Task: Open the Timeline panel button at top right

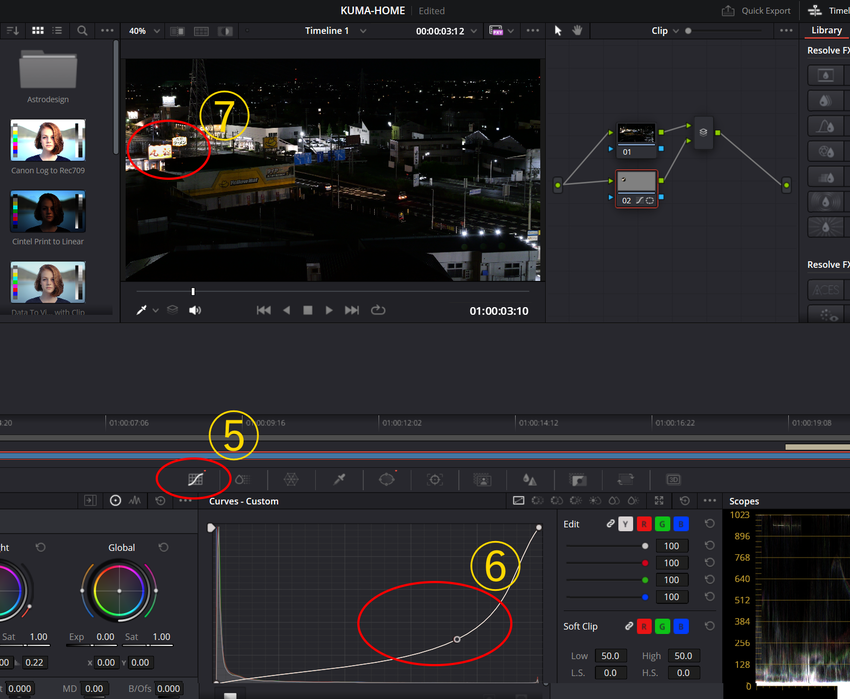Action: point(828,10)
